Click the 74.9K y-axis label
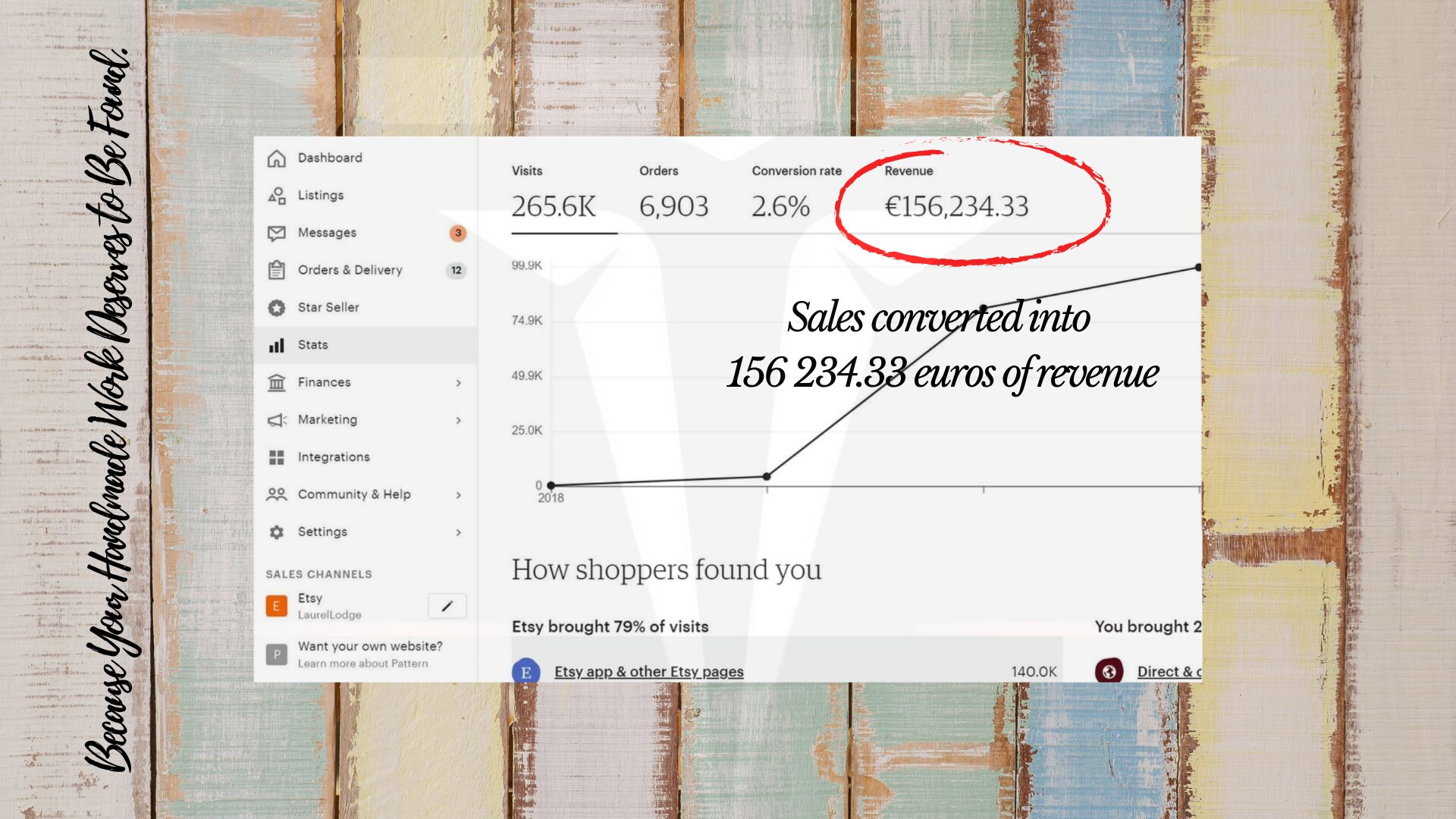 pos(526,321)
